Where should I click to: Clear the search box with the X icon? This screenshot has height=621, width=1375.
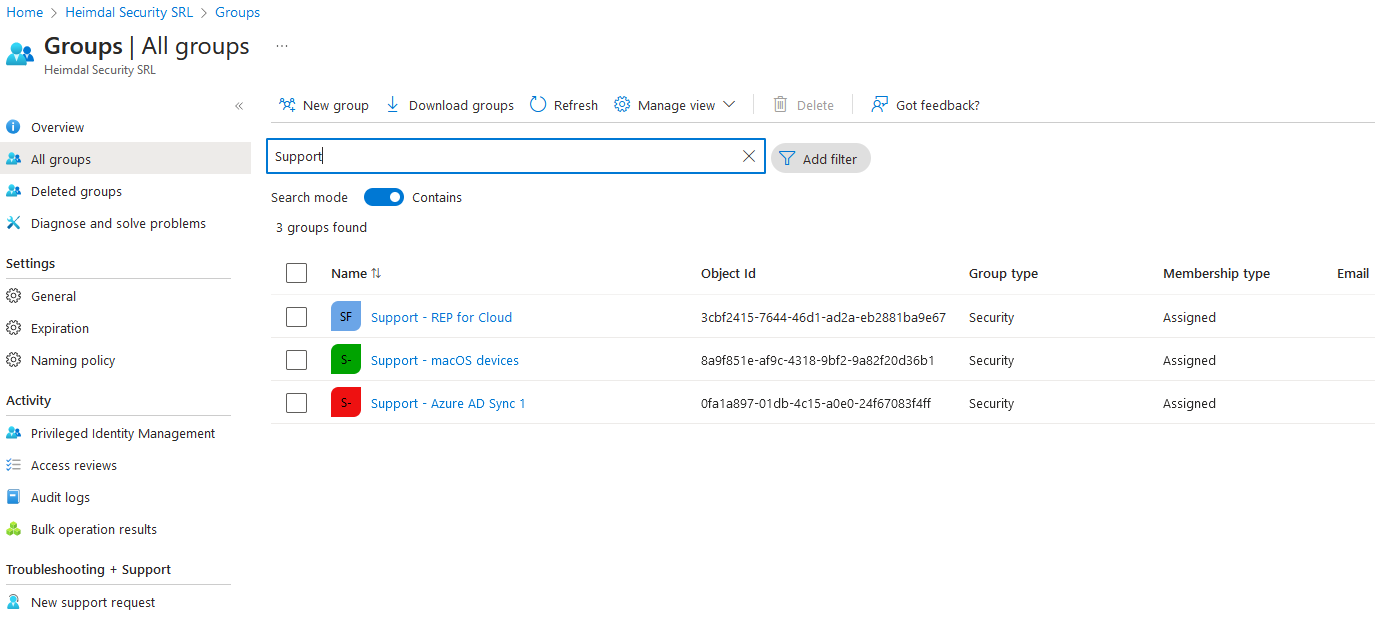coord(749,156)
